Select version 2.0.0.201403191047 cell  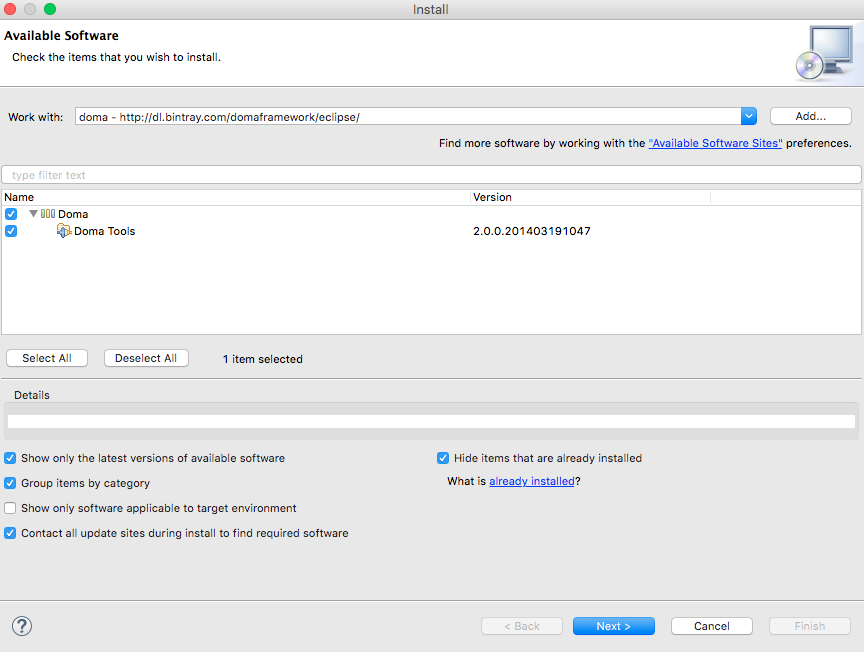click(x=532, y=231)
